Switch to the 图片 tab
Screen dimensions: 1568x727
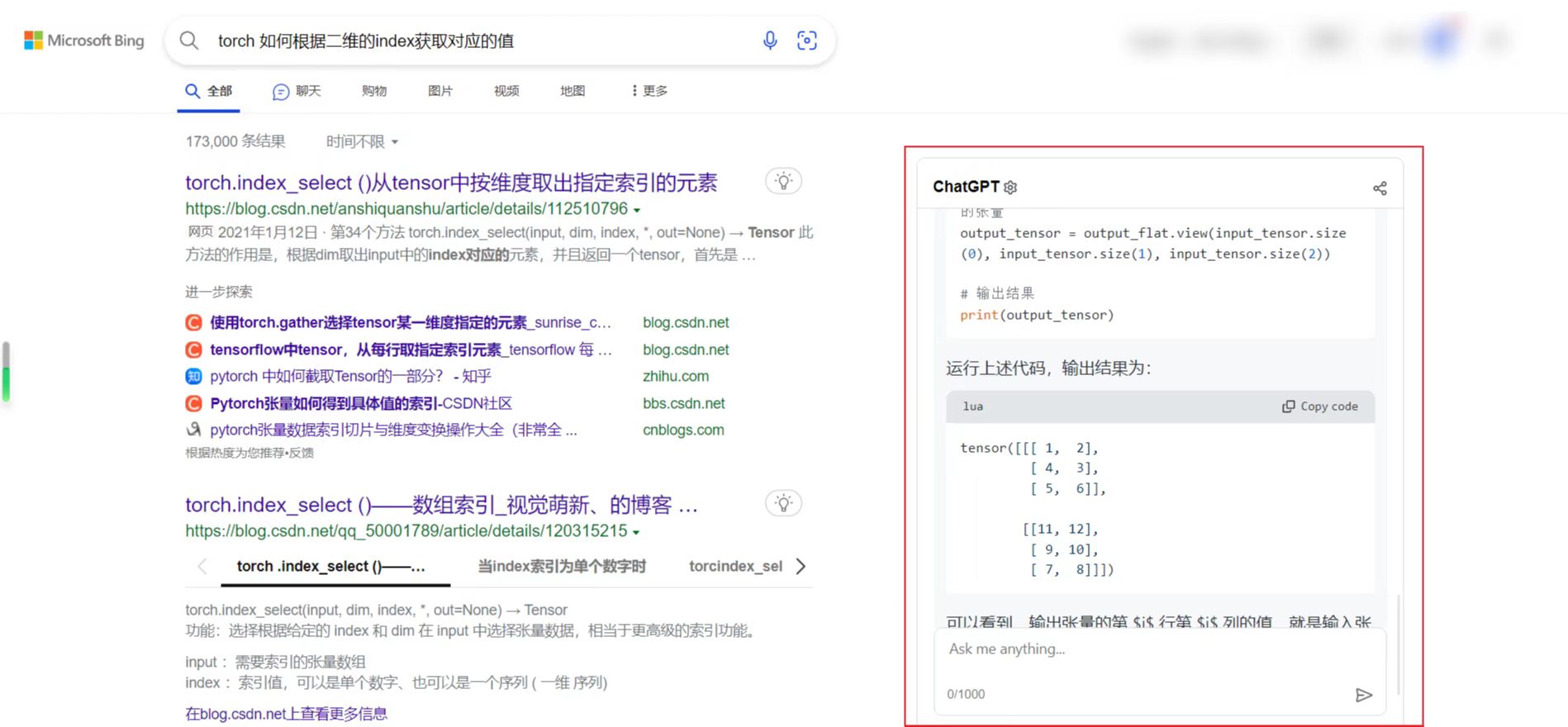440,91
